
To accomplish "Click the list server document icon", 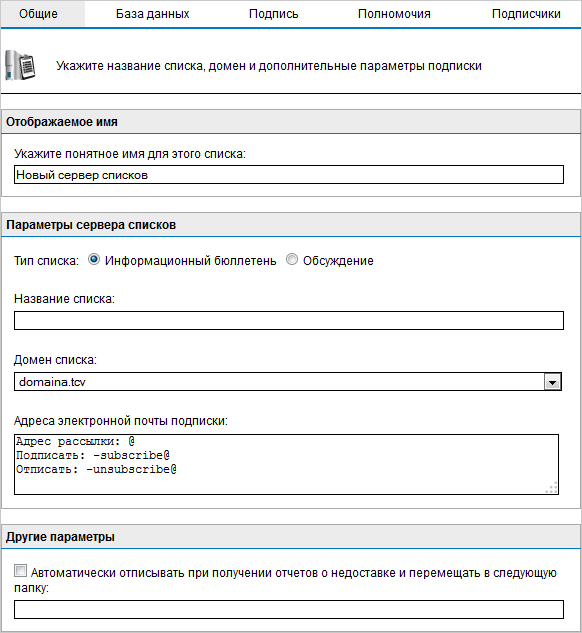I will tap(20, 65).
